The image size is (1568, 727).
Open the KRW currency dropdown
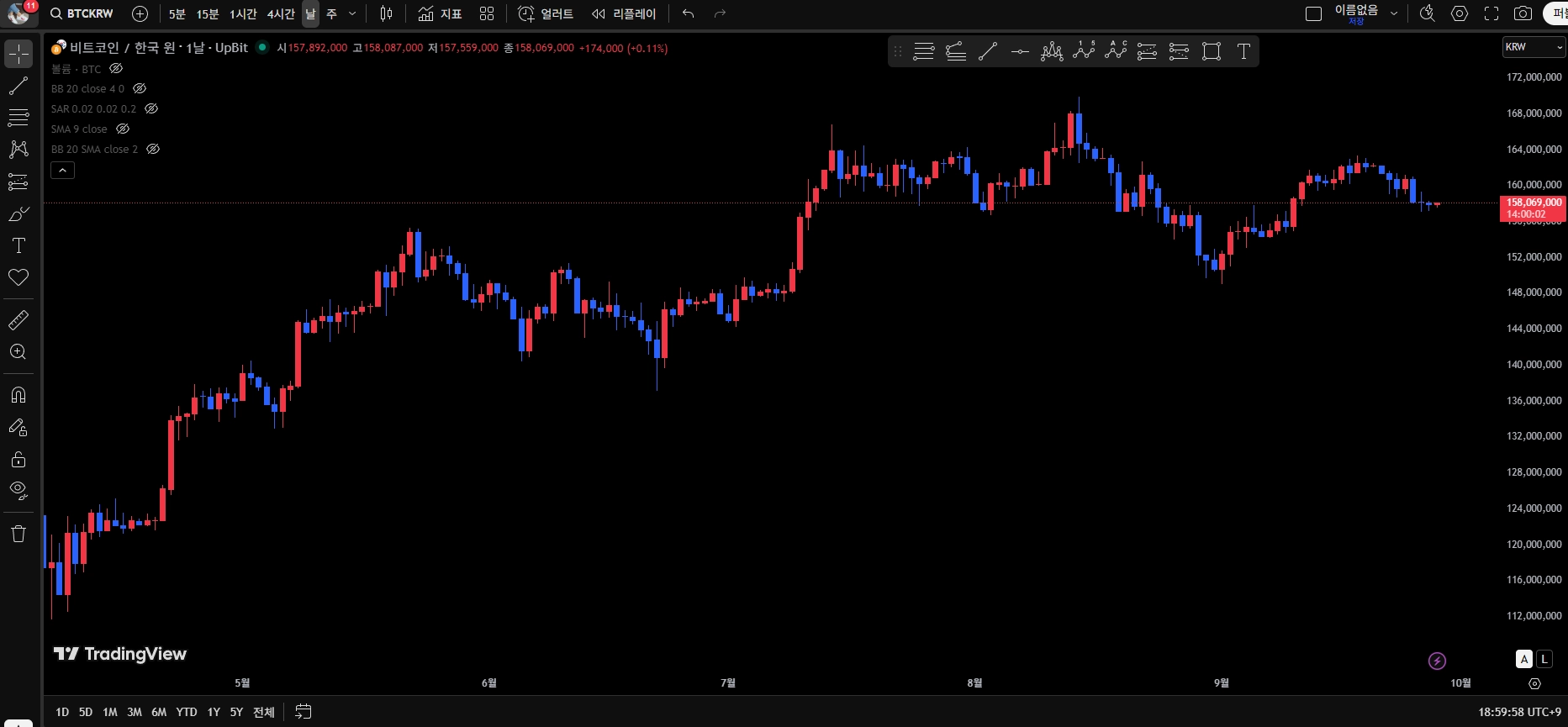click(x=1534, y=47)
